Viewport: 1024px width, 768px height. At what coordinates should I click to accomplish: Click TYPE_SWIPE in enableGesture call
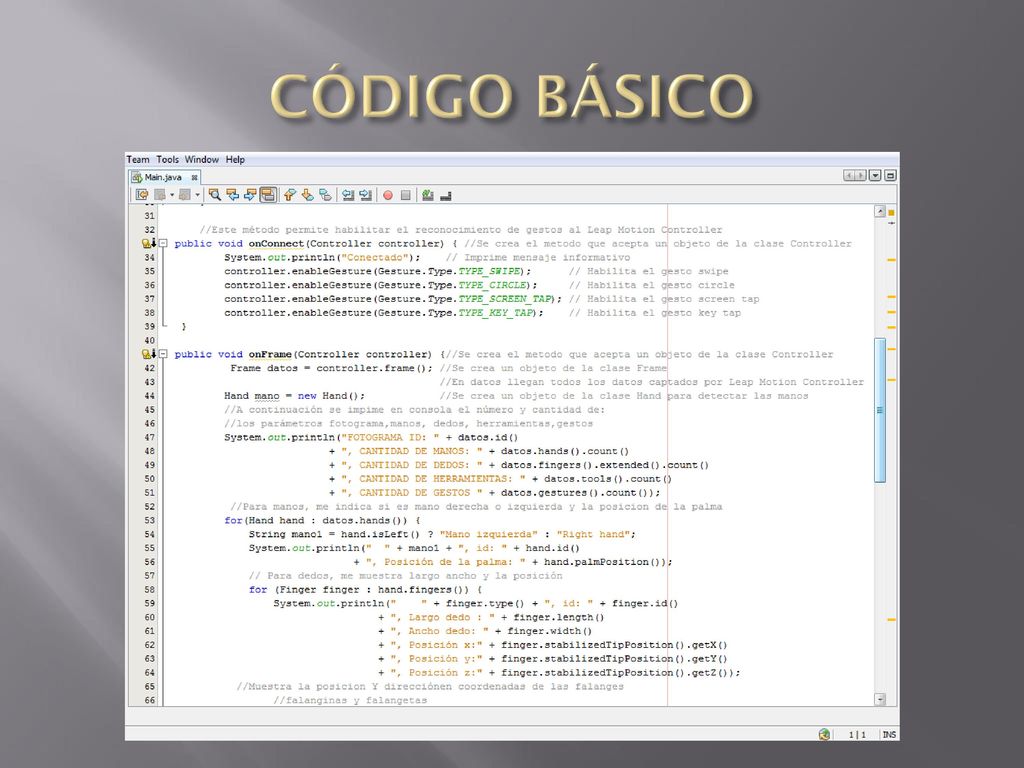[489, 271]
